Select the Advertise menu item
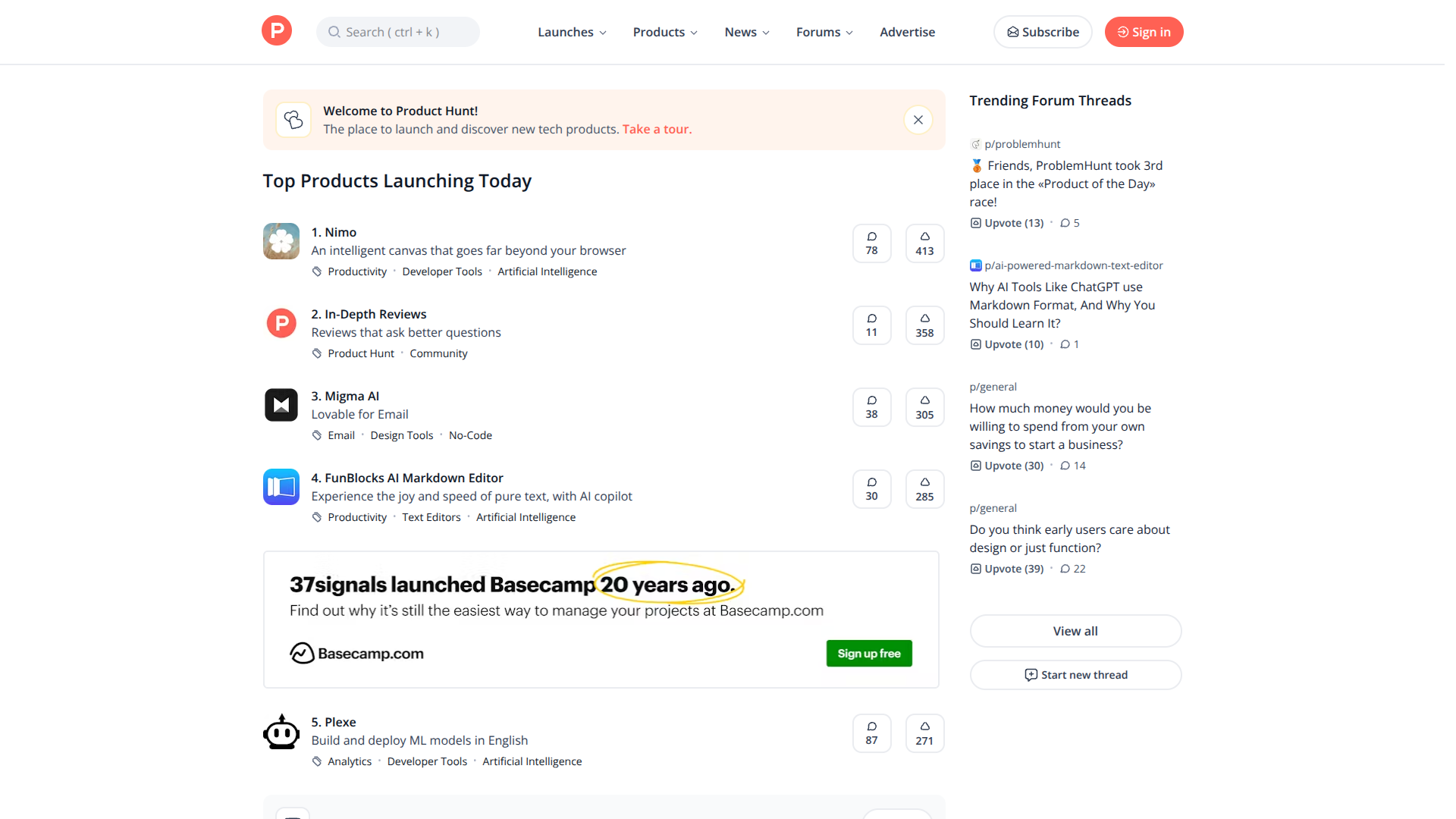 (907, 32)
